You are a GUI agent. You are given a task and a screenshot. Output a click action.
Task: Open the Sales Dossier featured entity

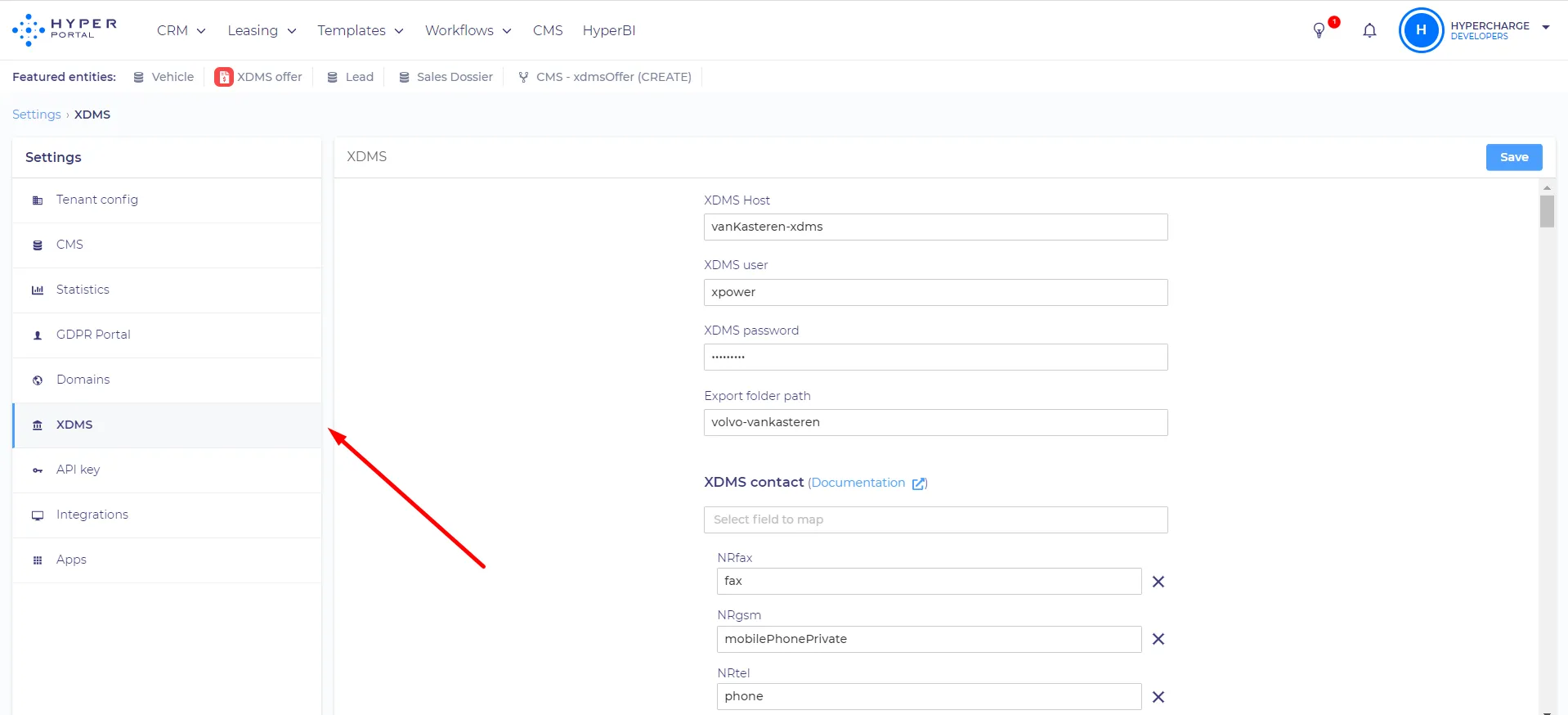click(446, 77)
